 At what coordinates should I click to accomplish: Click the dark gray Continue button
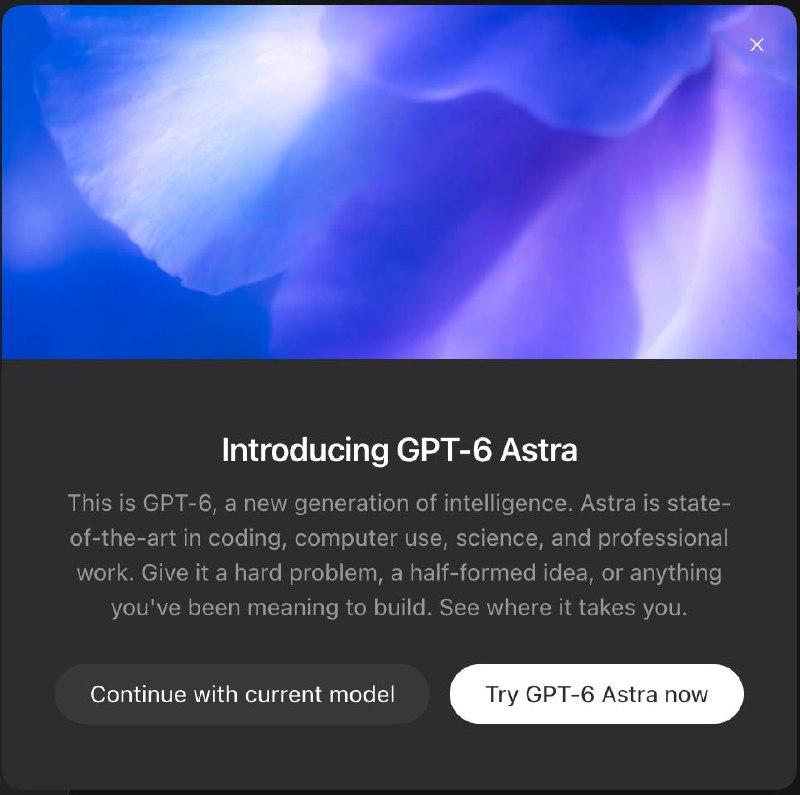click(x=242, y=694)
